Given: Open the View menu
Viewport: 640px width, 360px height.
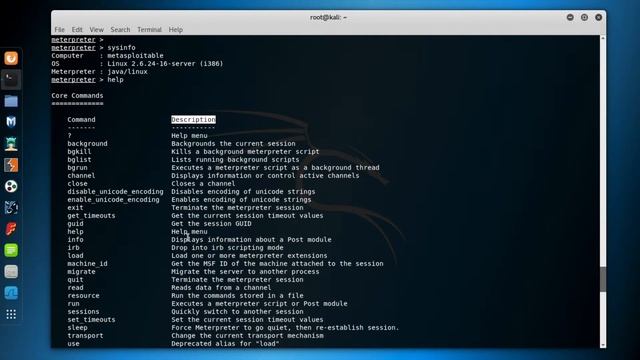Looking at the screenshot, I should (x=97, y=29).
